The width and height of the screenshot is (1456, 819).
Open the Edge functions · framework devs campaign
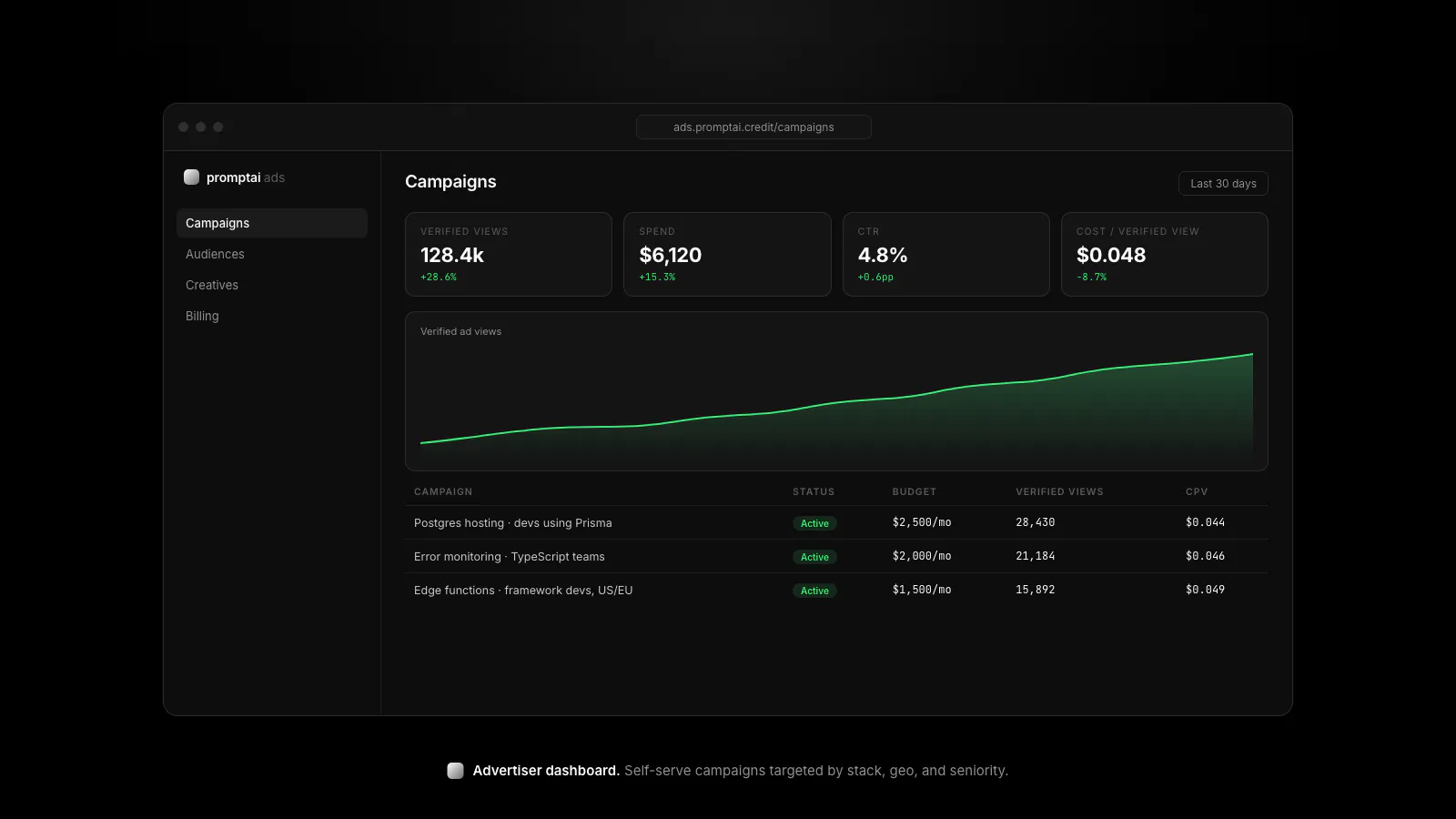523,591
